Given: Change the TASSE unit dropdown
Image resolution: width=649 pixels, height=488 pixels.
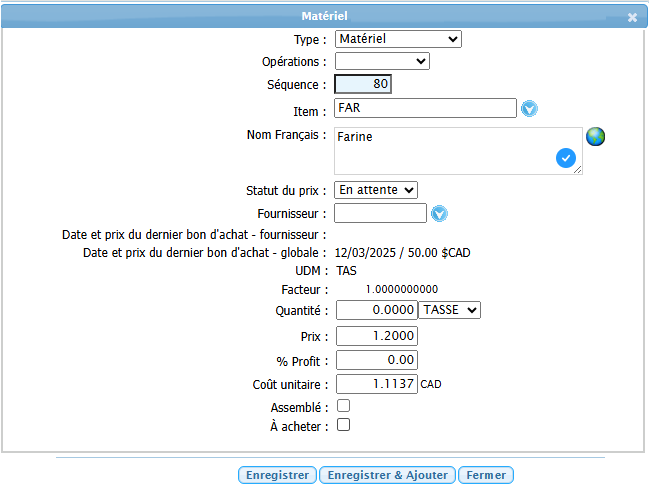Looking at the screenshot, I should point(450,310).
